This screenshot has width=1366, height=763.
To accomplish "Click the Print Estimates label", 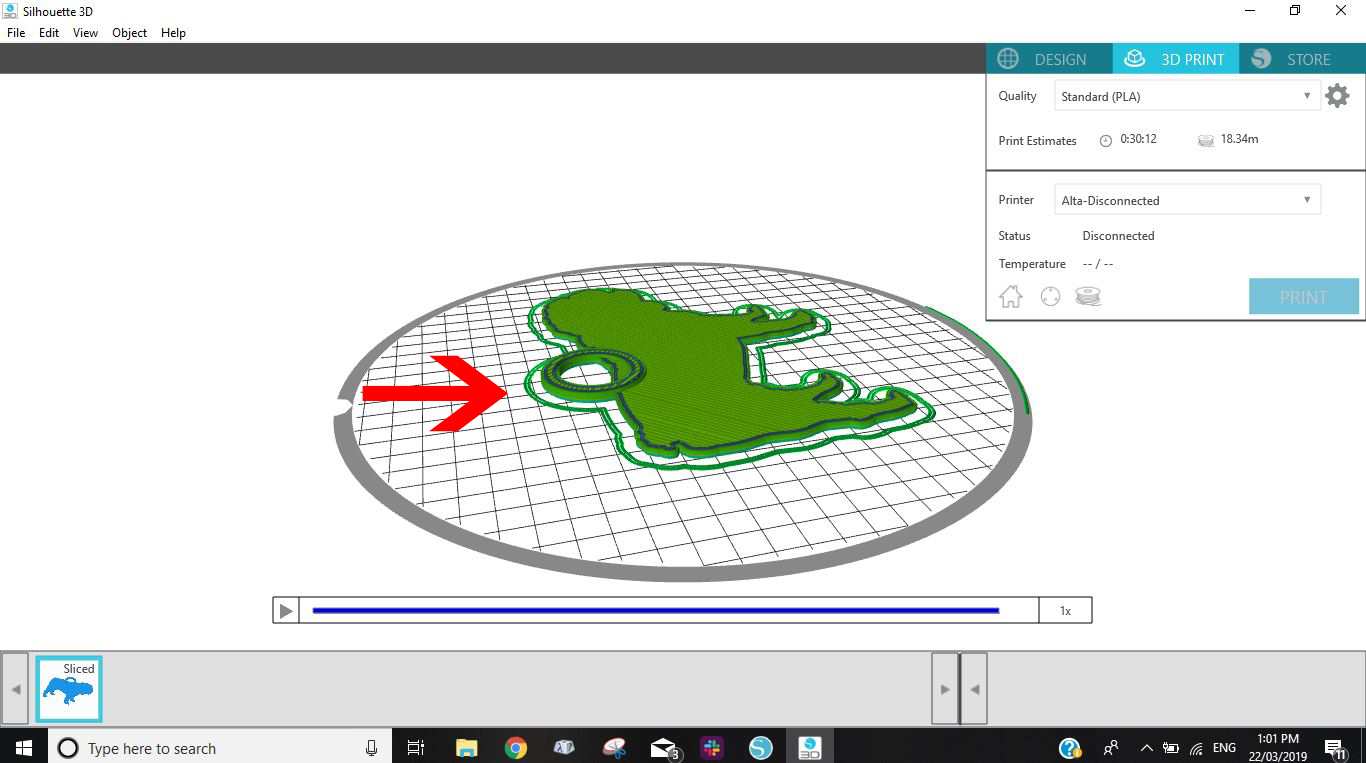I will [1037, 141].
